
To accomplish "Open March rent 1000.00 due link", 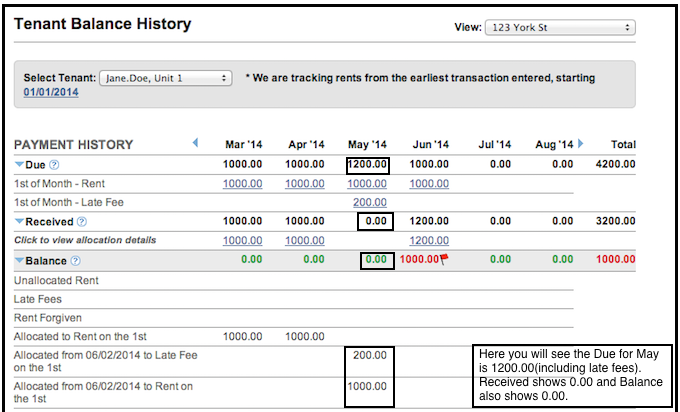I will (242, 184).
